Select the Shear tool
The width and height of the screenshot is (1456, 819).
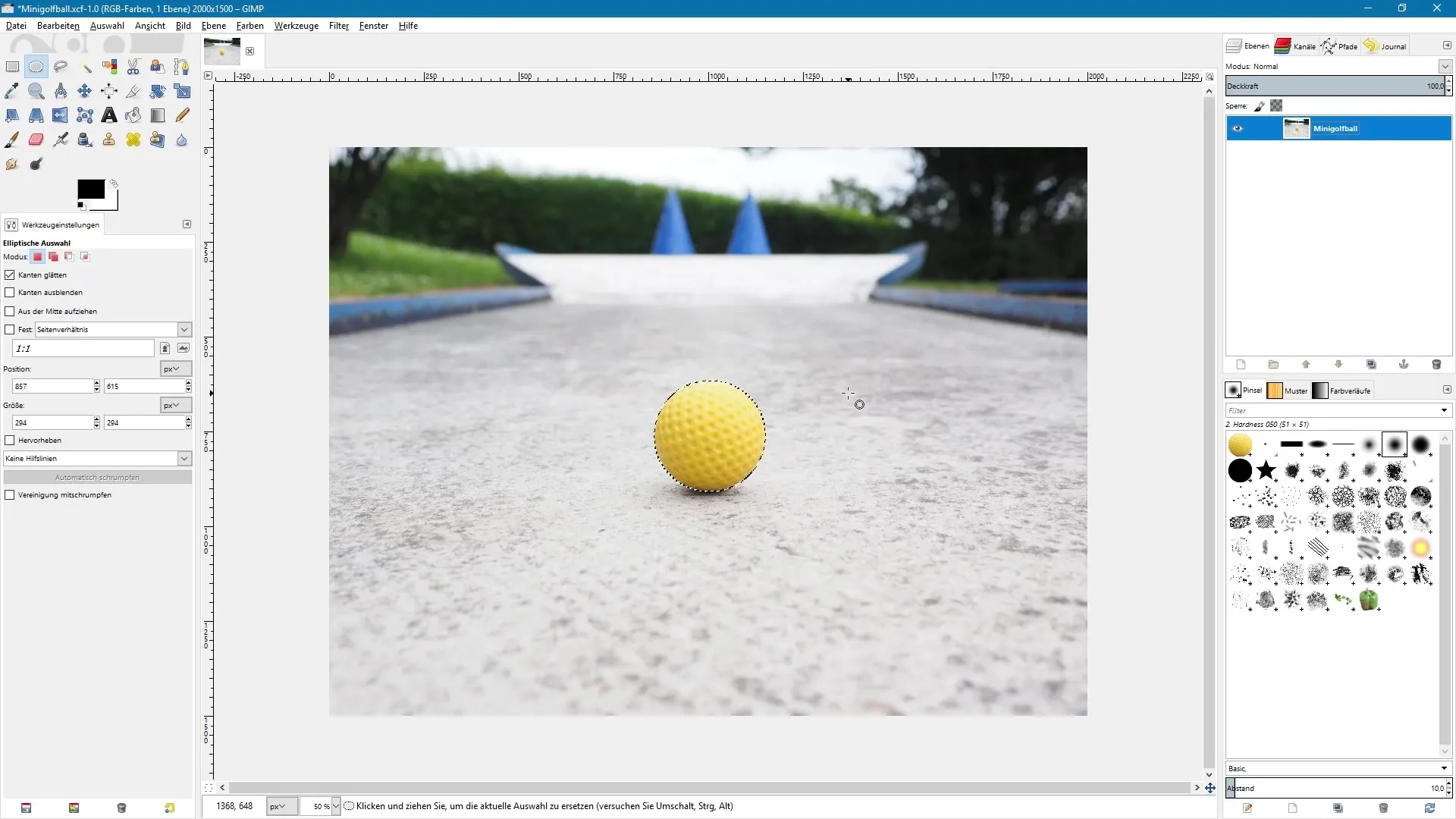click(12, 115)
